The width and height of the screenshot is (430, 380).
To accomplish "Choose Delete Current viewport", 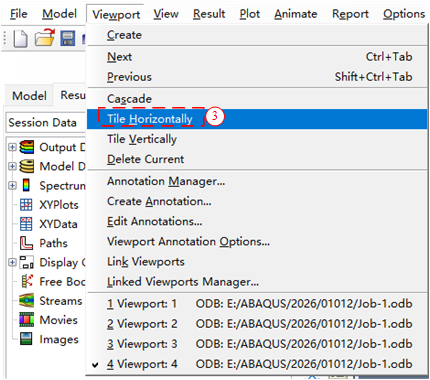I will 257,159.
